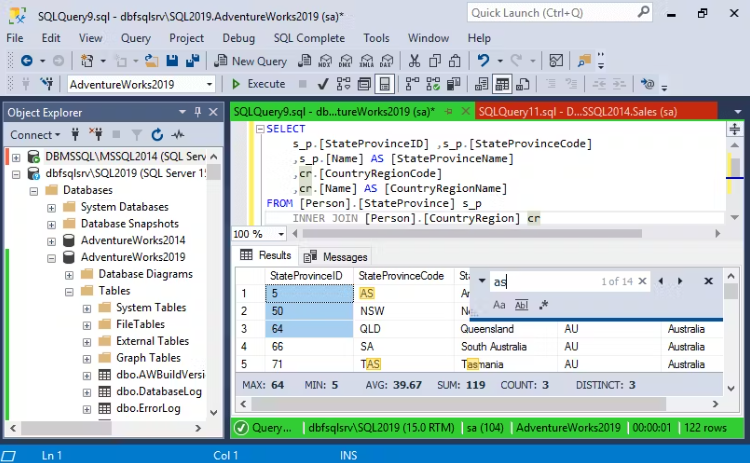
Task: Click the Paste icon in the toolbar
Action: tap(455, 61)
